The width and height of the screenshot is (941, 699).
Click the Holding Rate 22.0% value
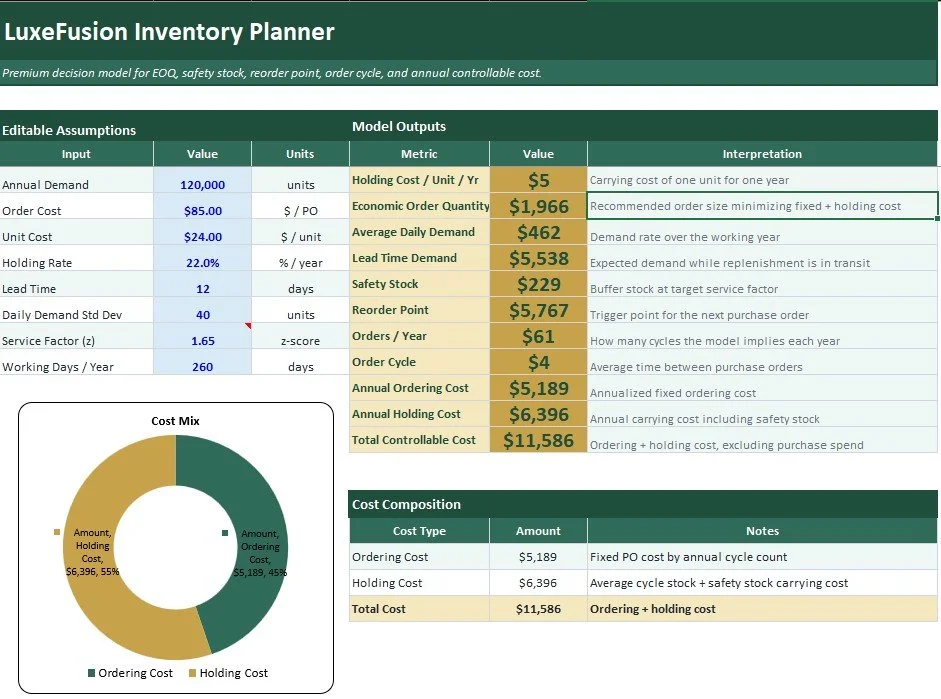coord(202,261)
